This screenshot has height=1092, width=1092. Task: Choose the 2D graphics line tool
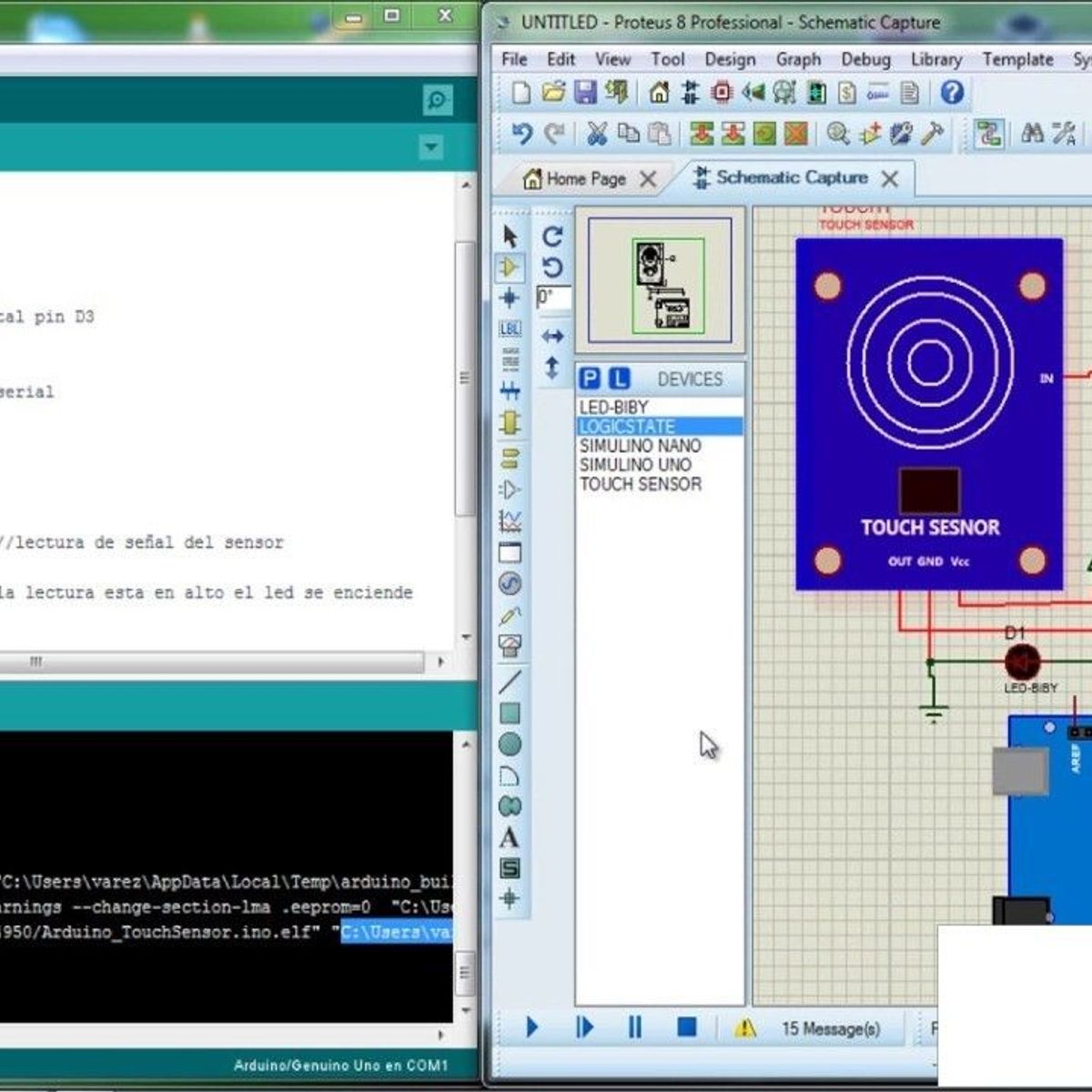510,681
